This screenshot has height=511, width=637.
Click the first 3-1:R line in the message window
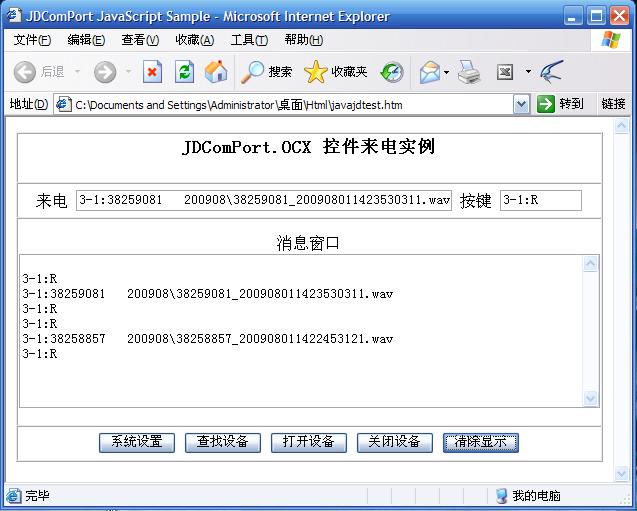pyautogui.click(x=40, y=279)
